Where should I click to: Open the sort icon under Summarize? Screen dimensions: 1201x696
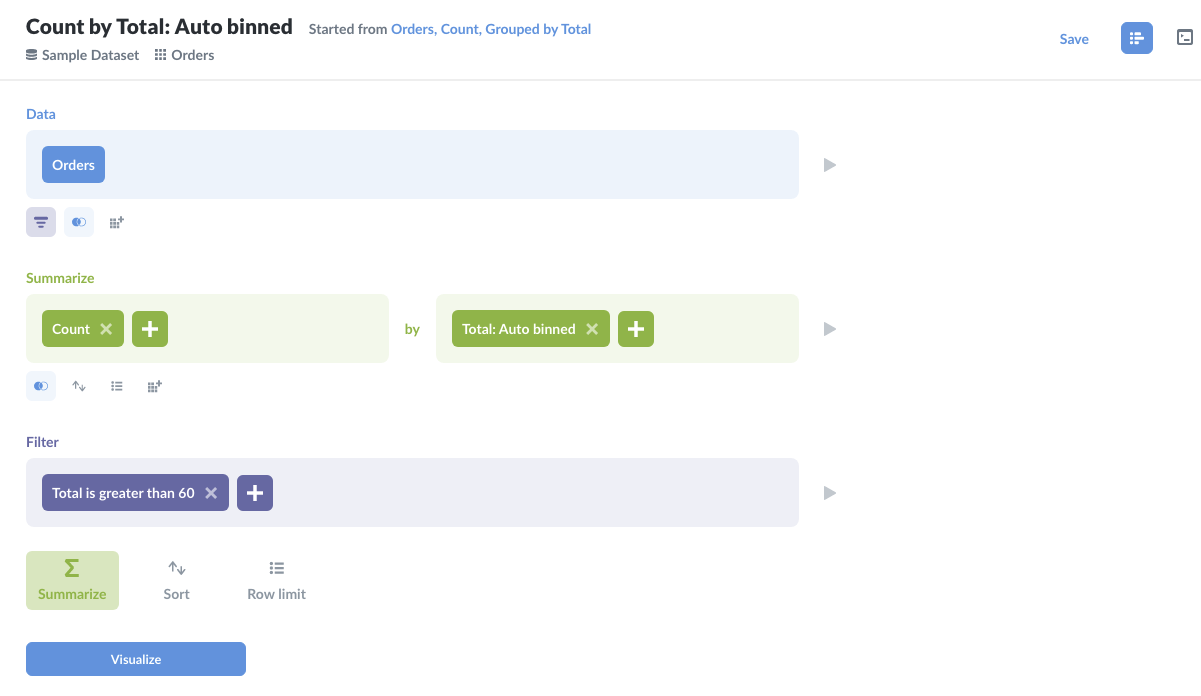point(78,385)
